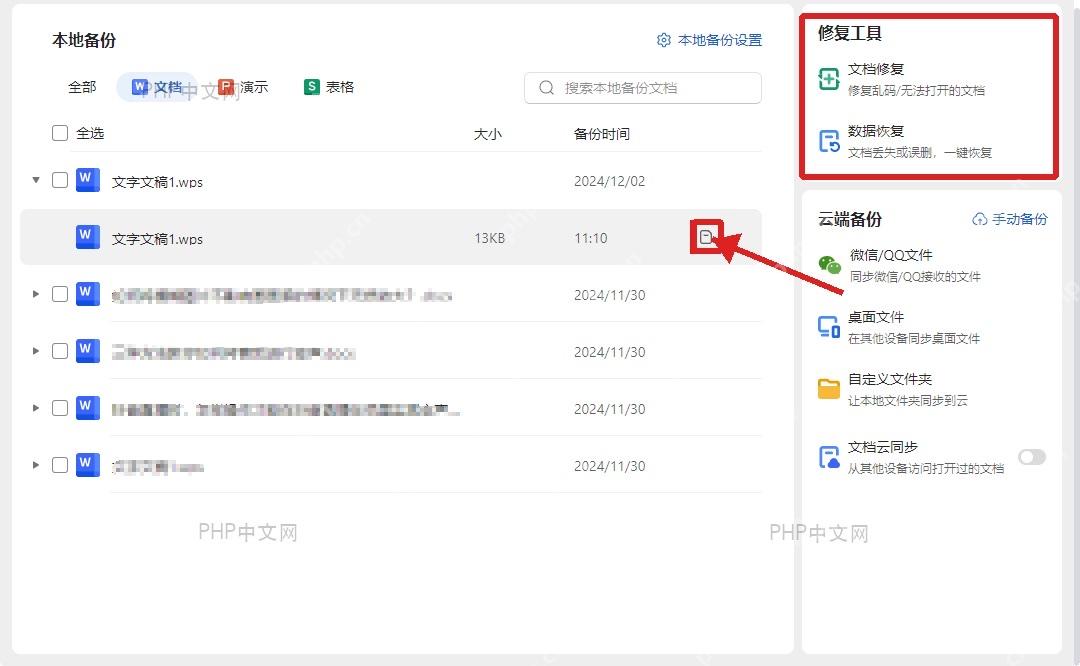Click the 文档丢失或误删，一键恢复 description

click(x=920, y=152)
